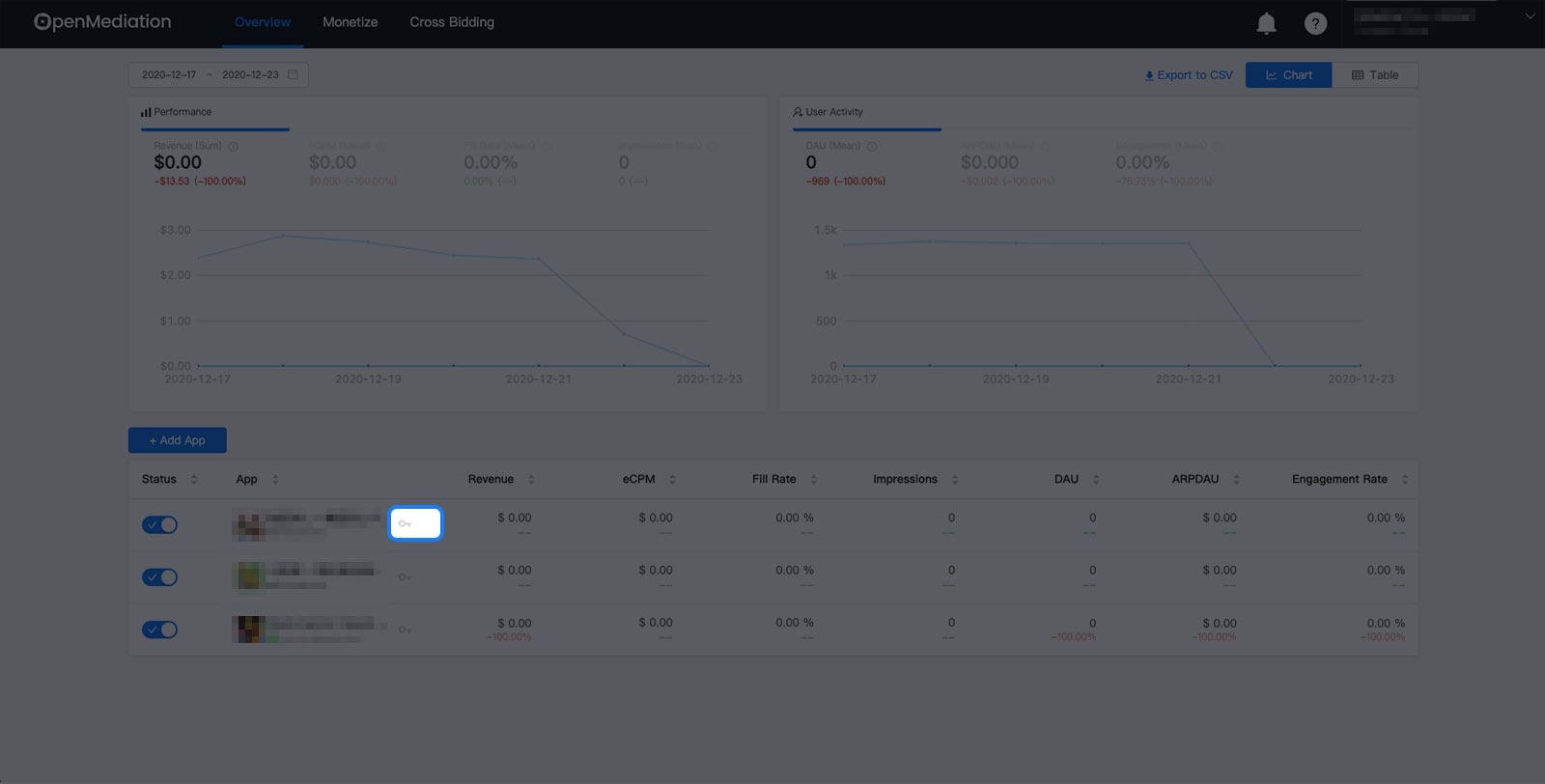Expand the account dropdown arrow at top right

click(x=1530, y=16)
